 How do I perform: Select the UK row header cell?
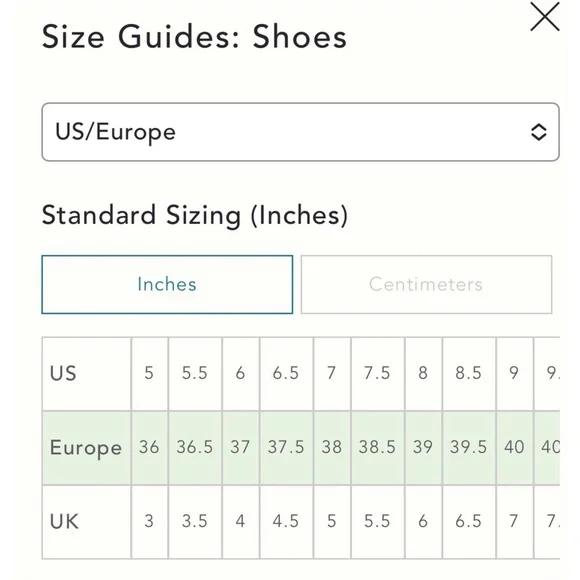click(87, 522)
